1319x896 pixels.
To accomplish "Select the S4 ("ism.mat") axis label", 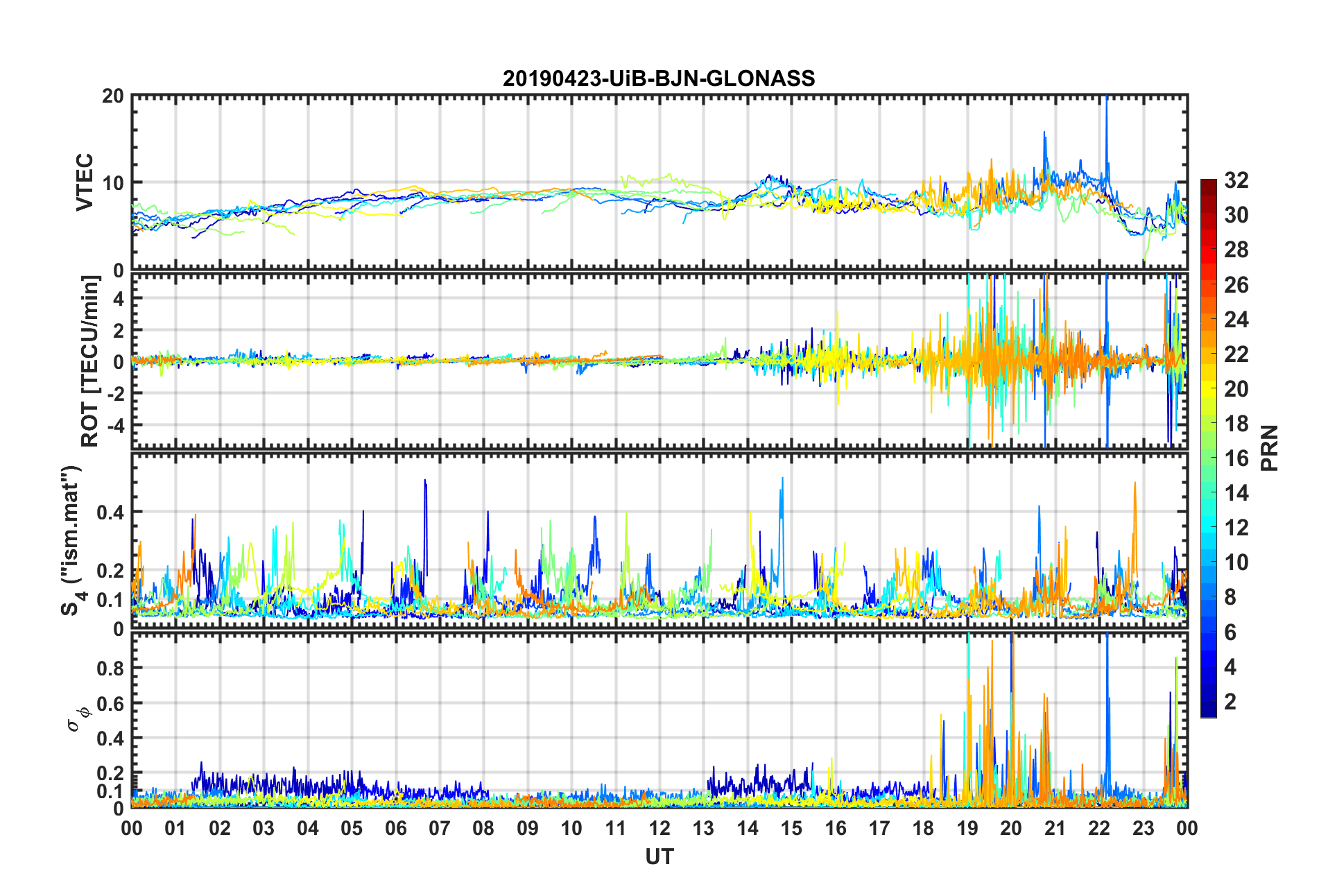I will (71, 541).
